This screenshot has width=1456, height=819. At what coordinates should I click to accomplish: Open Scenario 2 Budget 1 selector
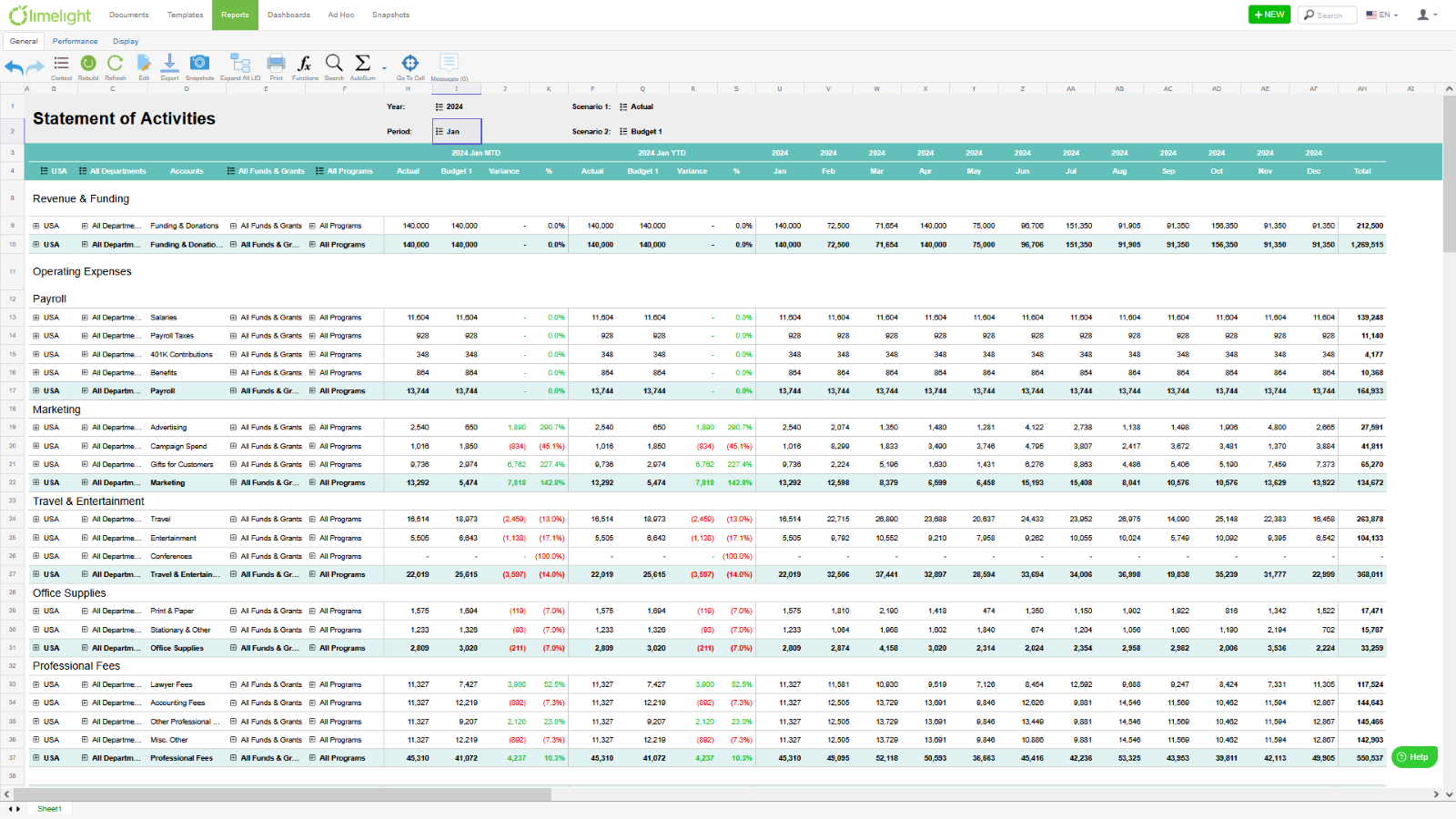pos(642,131)
